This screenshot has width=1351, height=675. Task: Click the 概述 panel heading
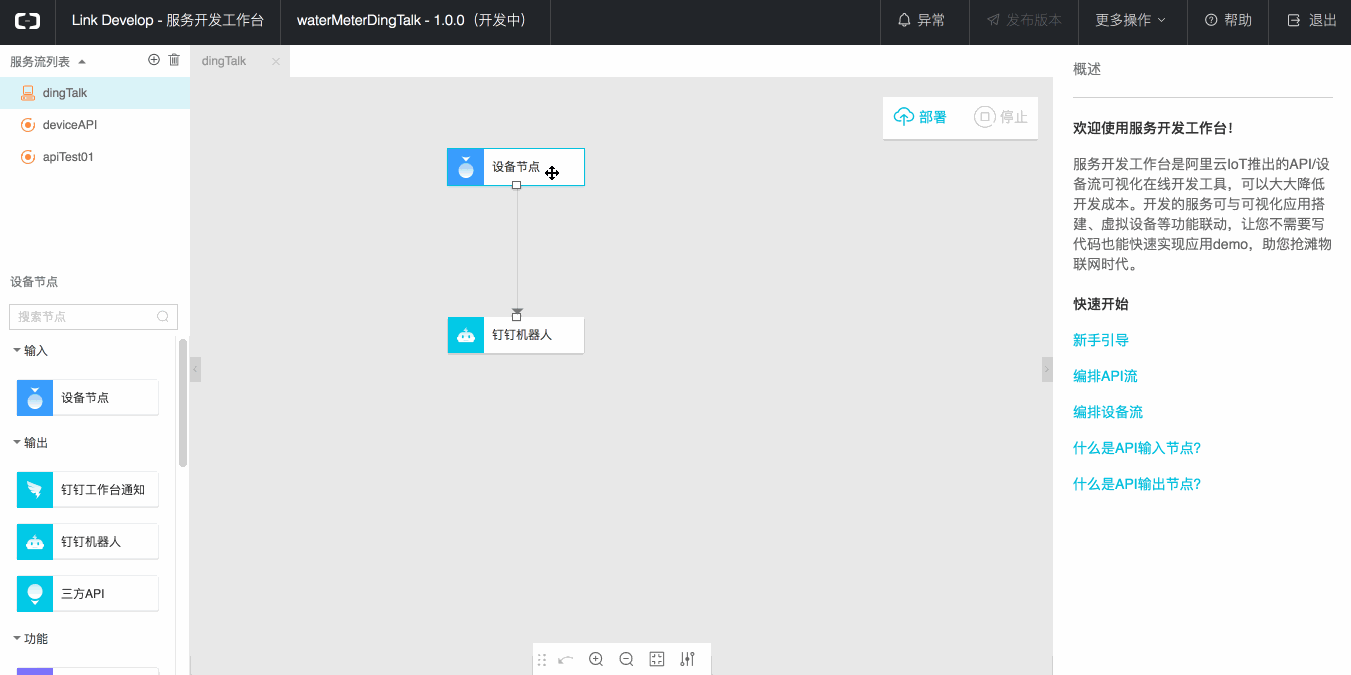[x=1087, y=69]
